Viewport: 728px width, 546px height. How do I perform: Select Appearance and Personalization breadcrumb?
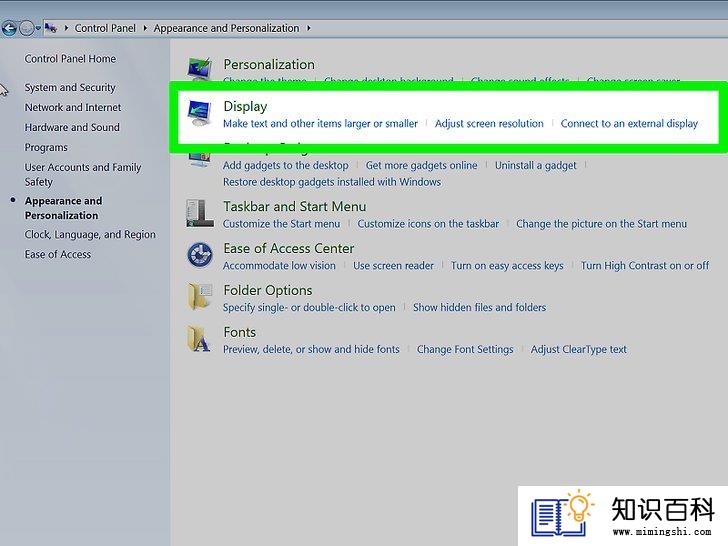click(227, 28)
